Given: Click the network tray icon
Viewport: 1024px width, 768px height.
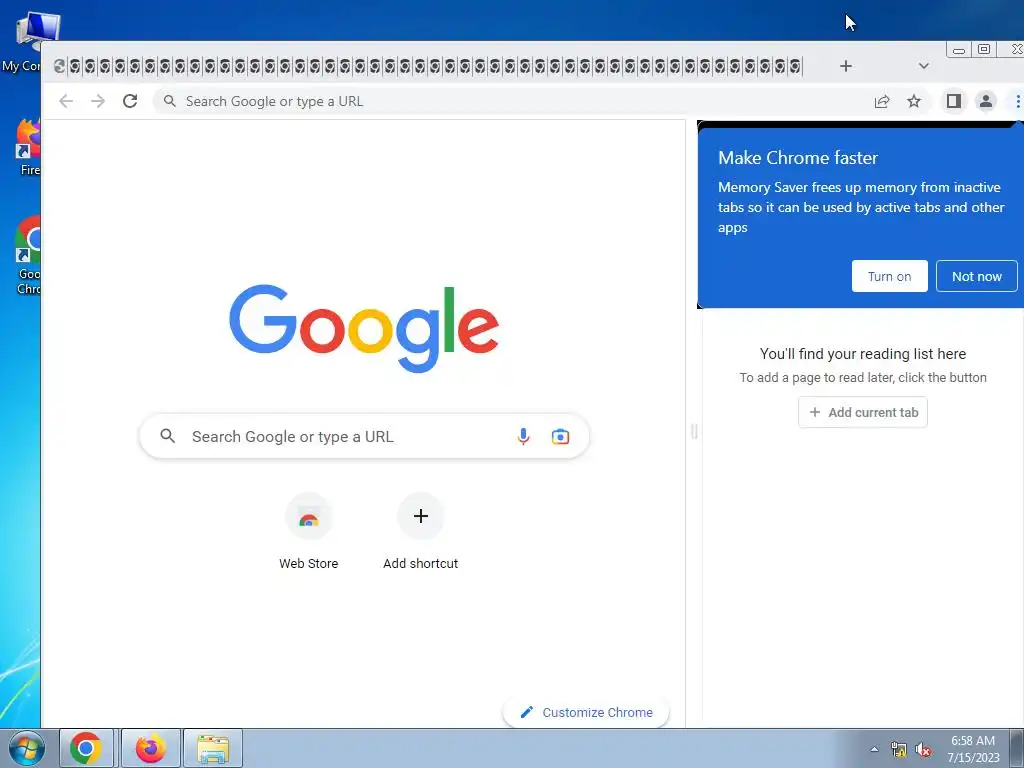Looking at the screenshot, I should pos(899,750).
